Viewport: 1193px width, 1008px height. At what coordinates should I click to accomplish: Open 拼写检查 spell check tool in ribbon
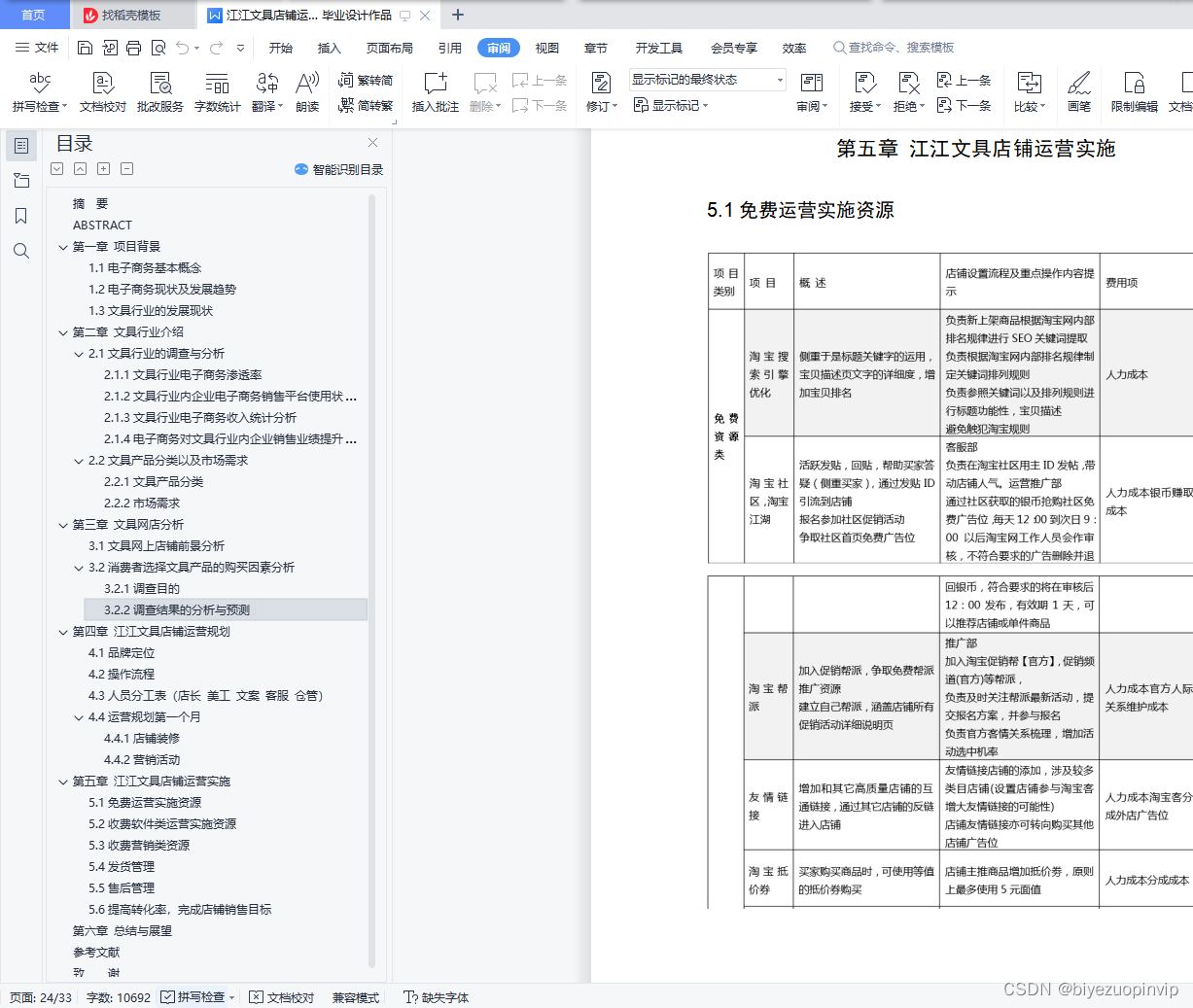click(x=40, y=91)
